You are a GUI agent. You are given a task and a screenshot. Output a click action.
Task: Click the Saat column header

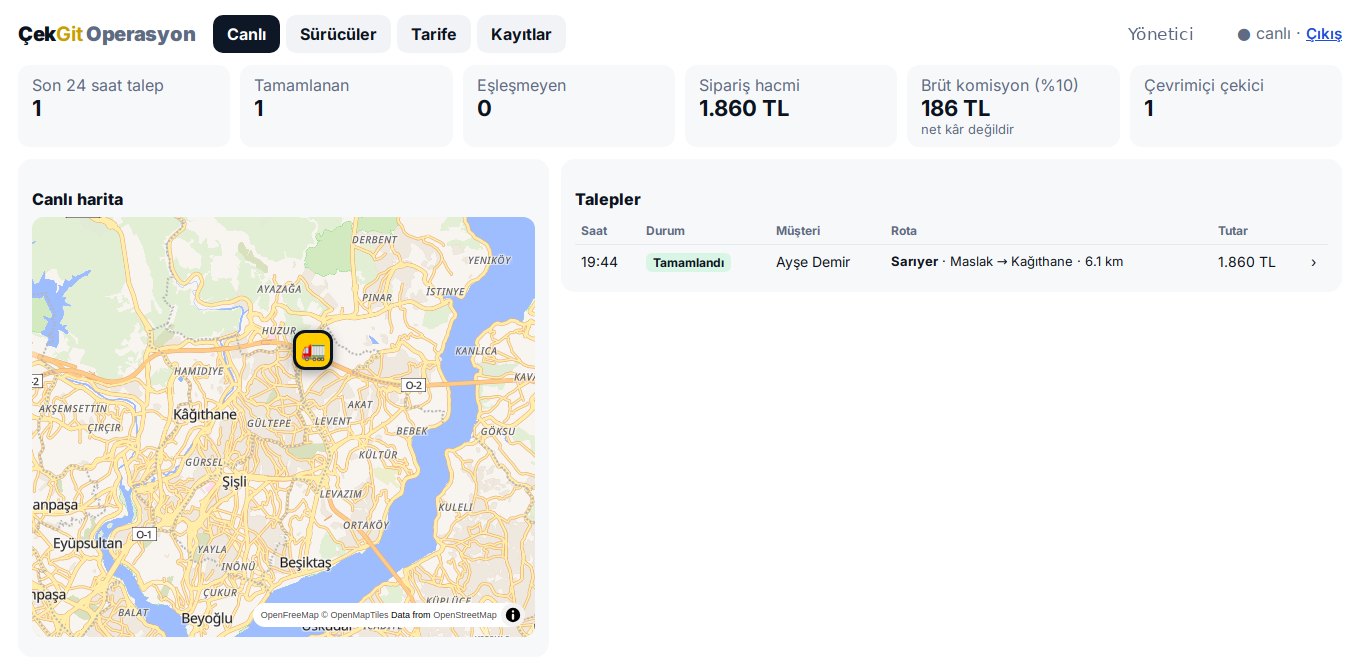click(x=594, y=231)
